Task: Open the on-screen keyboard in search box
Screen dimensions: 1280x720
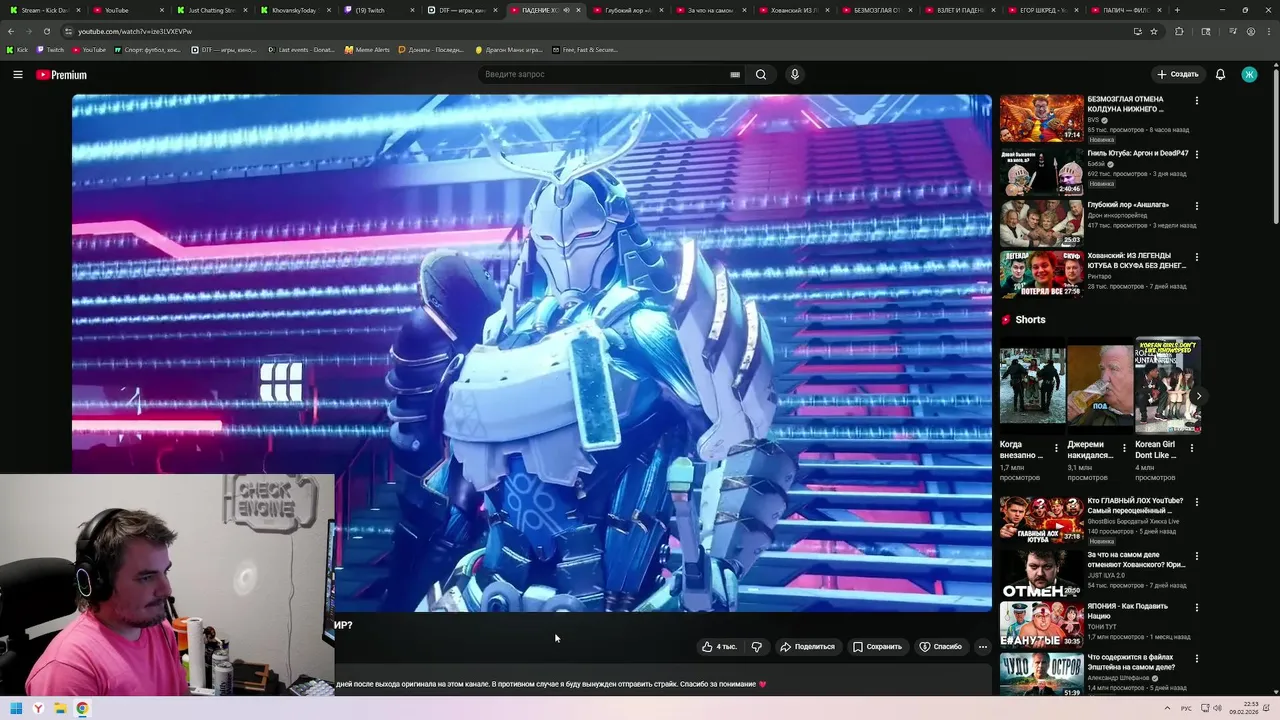Action: [735, 75]
